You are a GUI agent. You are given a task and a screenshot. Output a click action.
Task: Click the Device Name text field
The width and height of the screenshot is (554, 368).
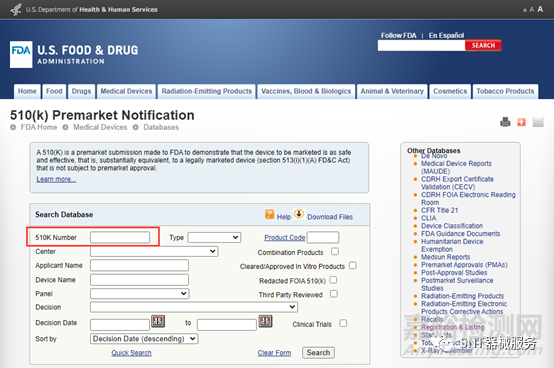(139, 280)
